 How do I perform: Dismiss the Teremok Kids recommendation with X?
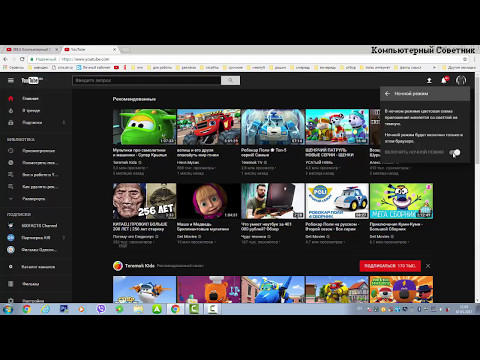pyautogui.click(x=428, y=266)
